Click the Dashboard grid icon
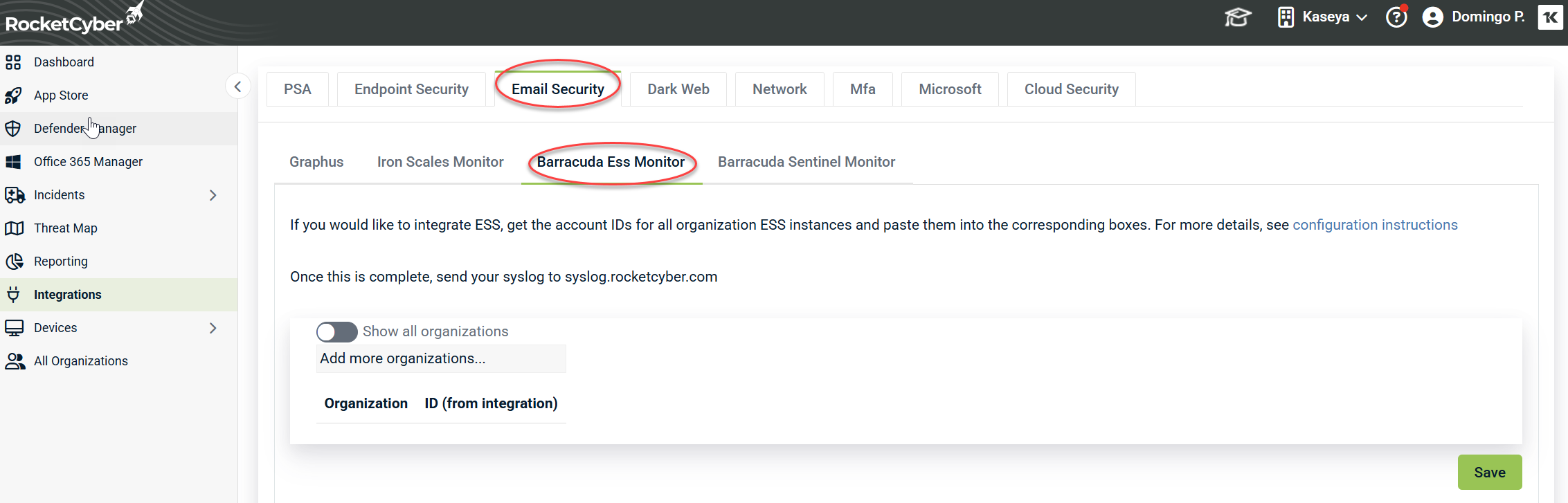Screen dimensions: 1568x503 [13, 62]
